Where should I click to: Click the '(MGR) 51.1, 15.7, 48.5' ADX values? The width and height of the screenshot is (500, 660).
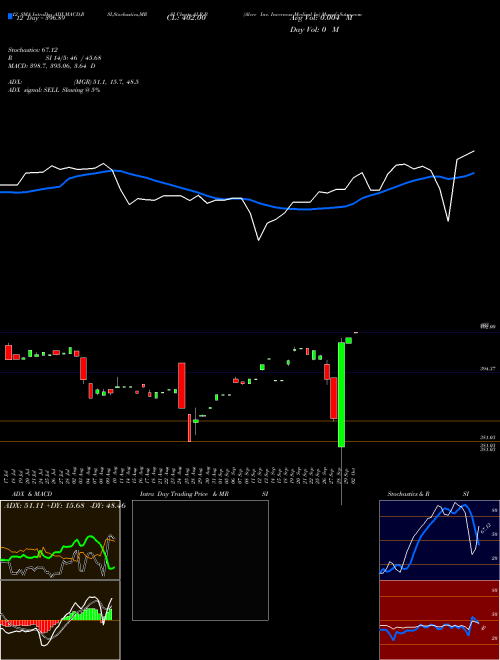106,82
